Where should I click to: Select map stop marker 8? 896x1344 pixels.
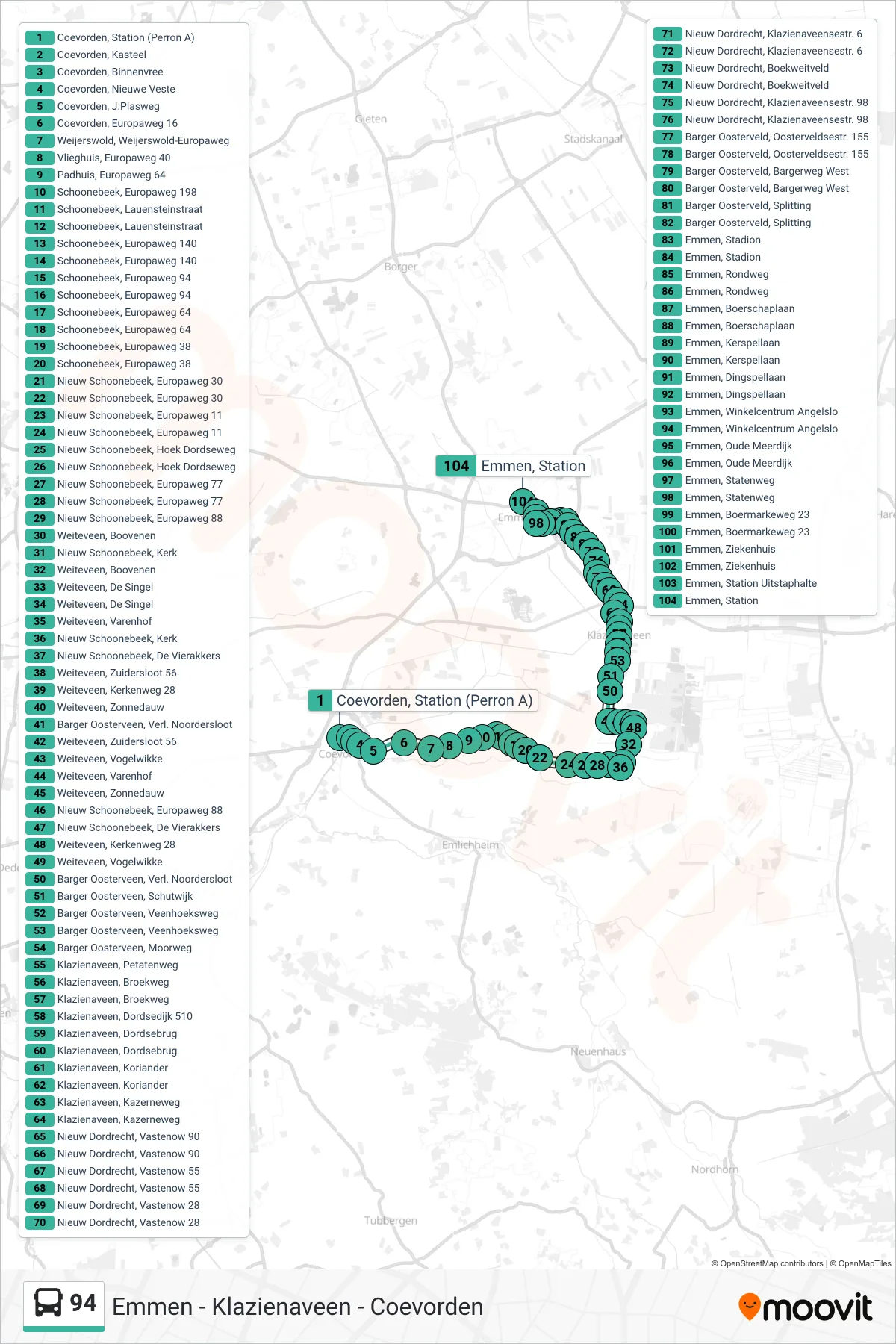pyautogui.click(x=449, y=745)
